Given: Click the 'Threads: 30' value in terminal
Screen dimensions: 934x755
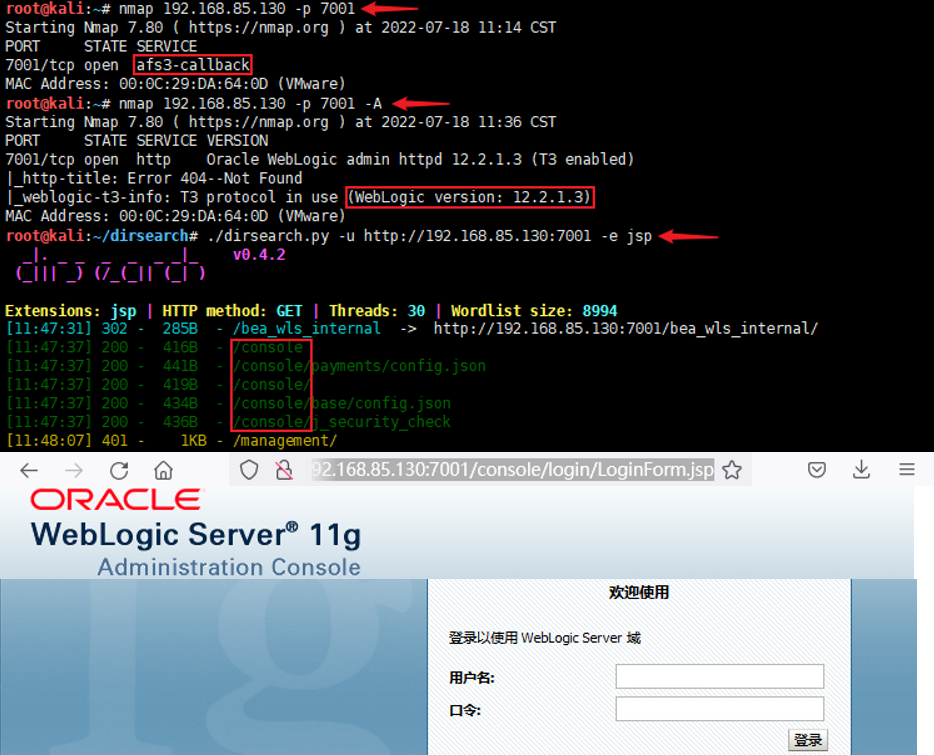Looking at the screenshot, I should click(x=377, y=310).
